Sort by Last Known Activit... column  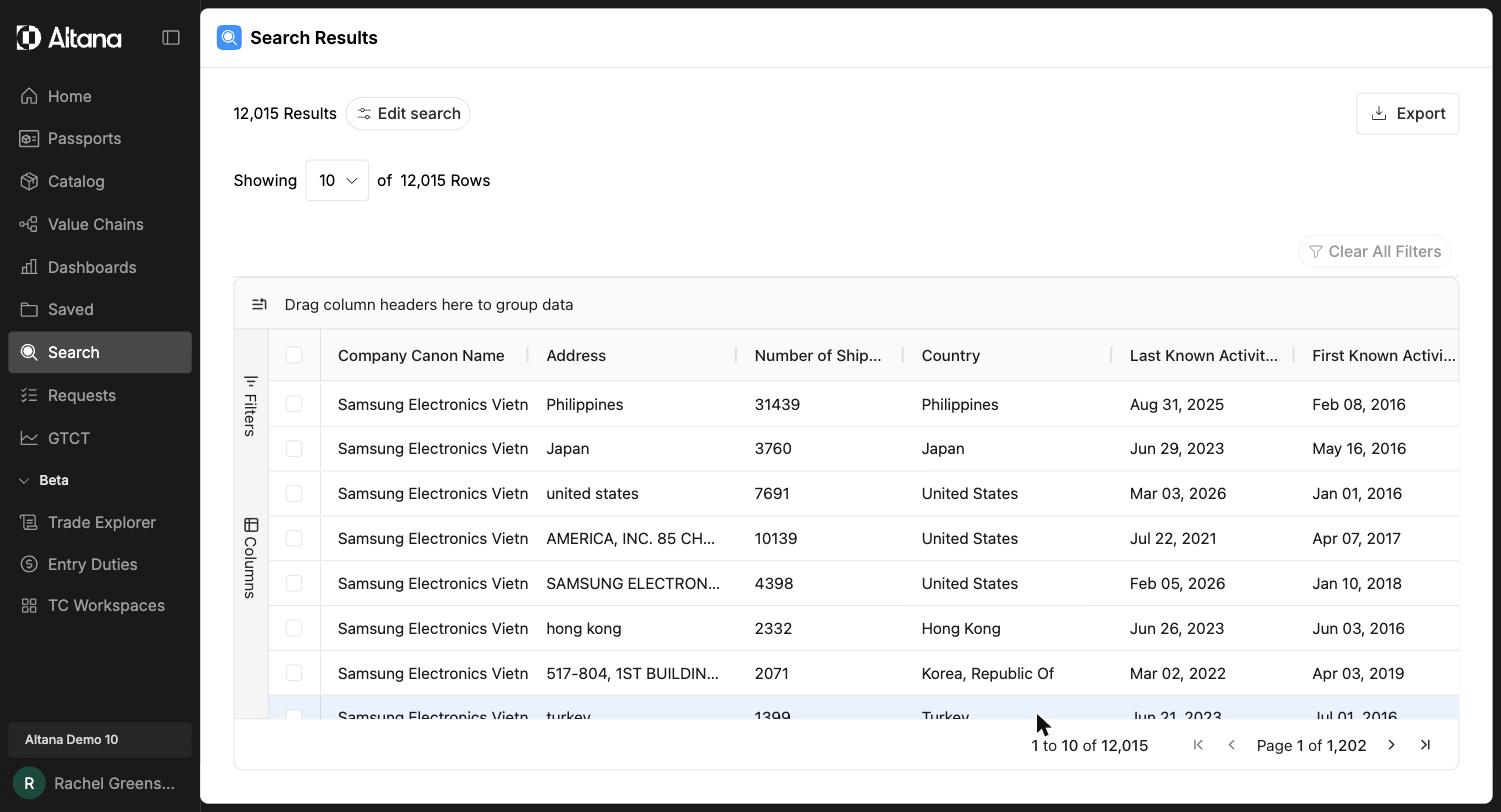[x=1203, y=355]
